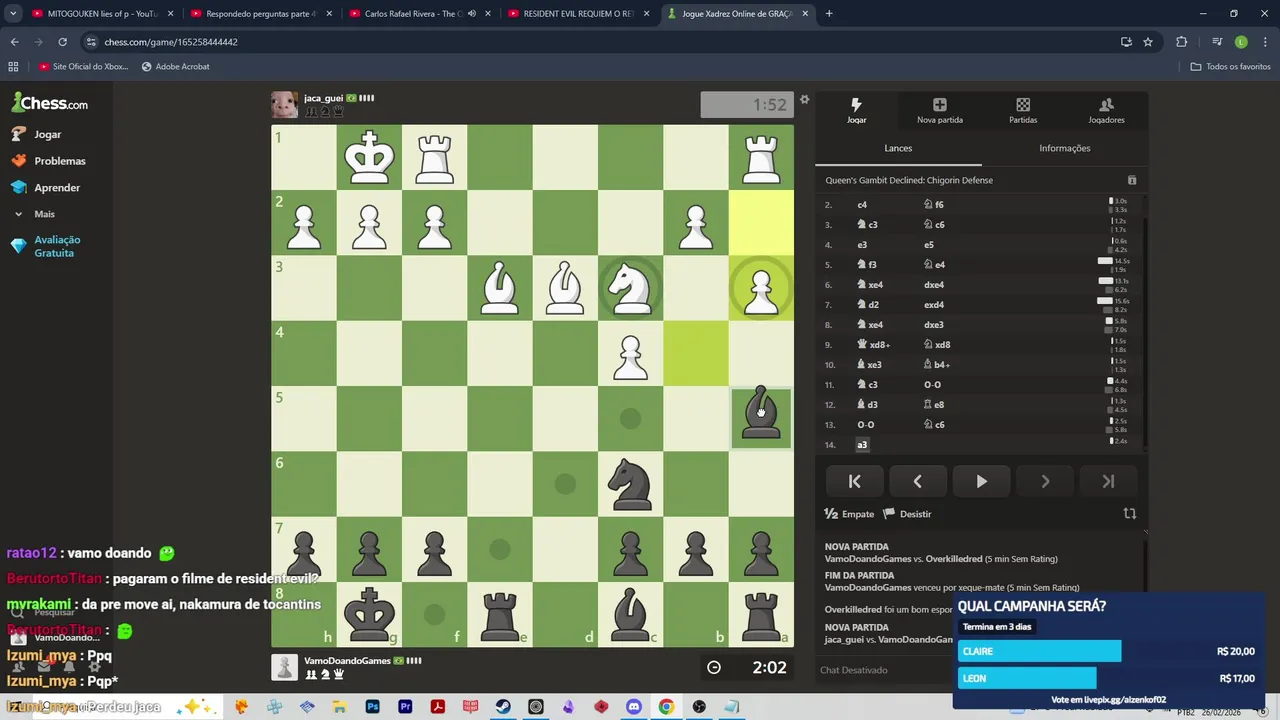Open Discord from the taskbar

tap(633, 707)
